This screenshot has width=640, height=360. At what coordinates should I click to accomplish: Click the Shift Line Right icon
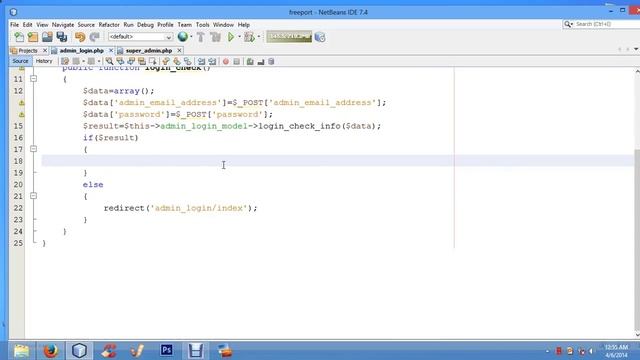pos(212,61)
